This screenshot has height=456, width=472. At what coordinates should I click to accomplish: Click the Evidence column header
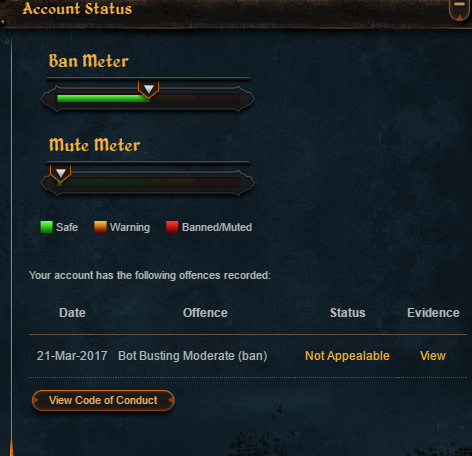coord(433,313)
